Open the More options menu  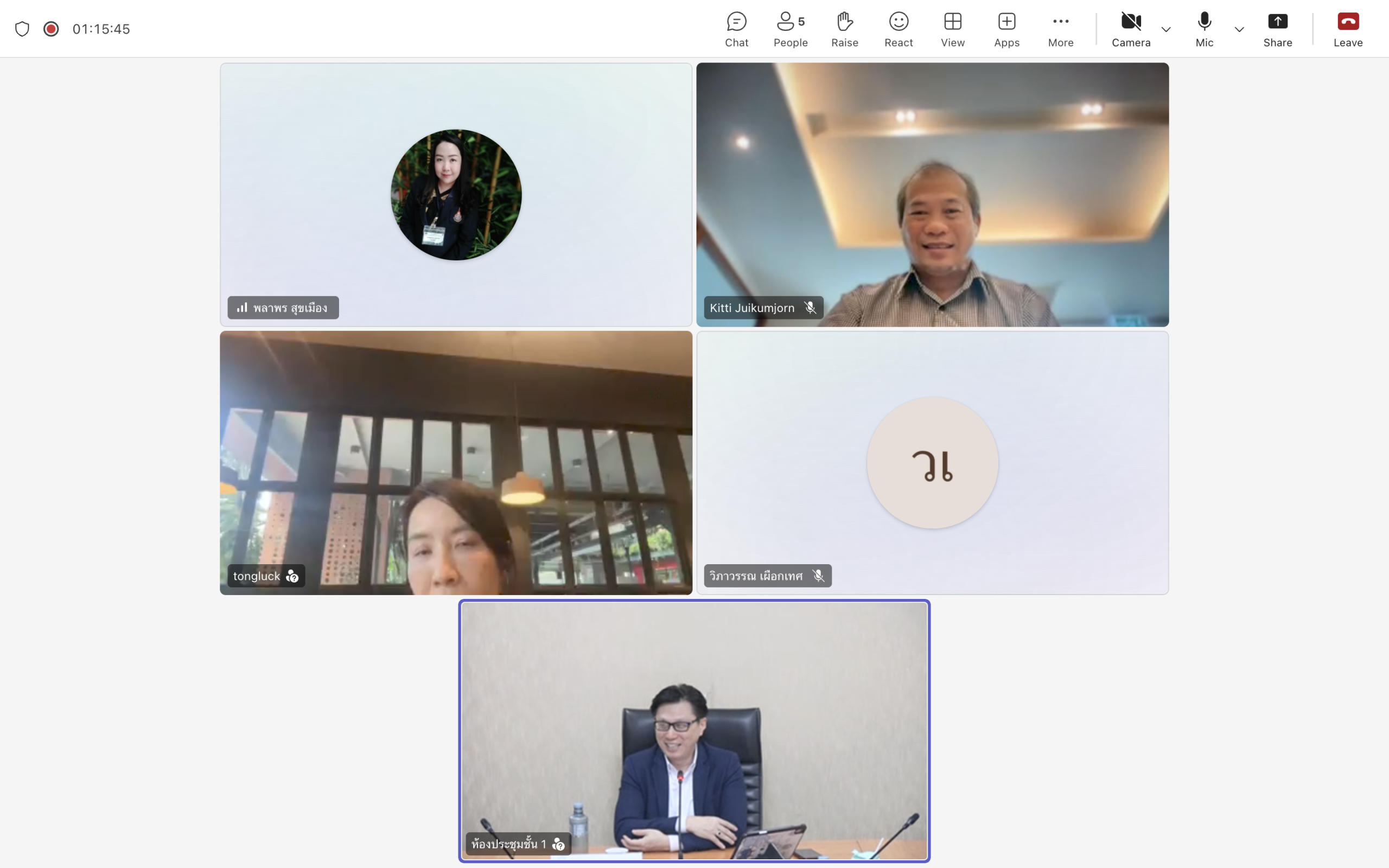coord(1060,29)
